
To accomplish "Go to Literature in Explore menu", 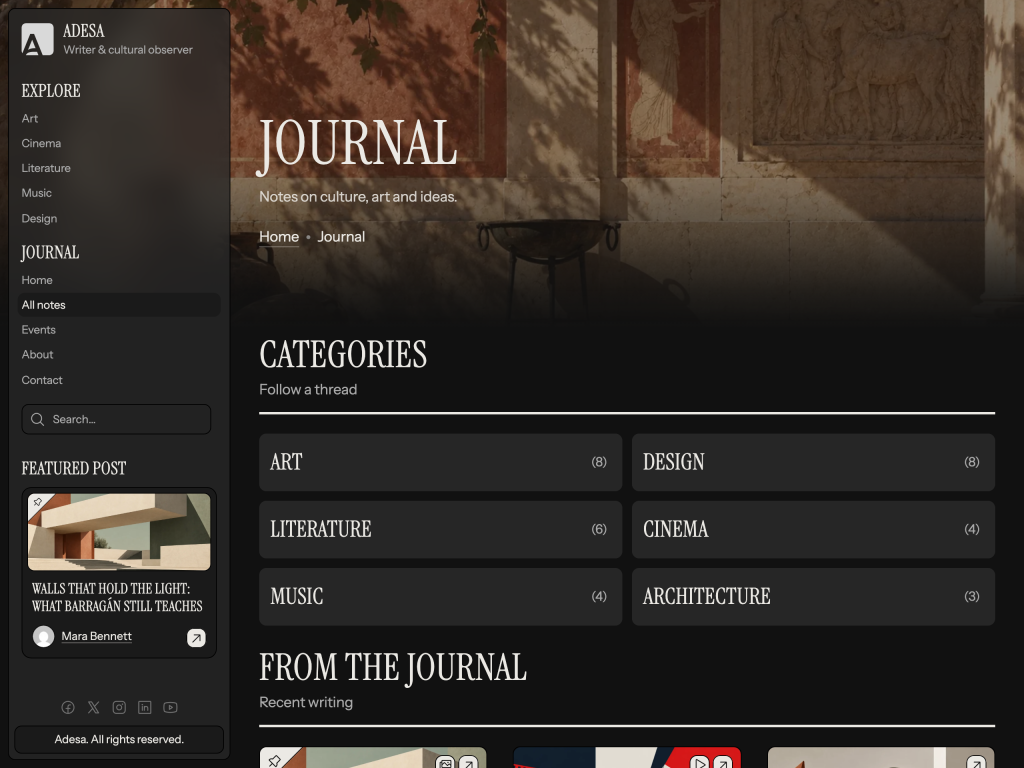I will [x=46, y=168].
